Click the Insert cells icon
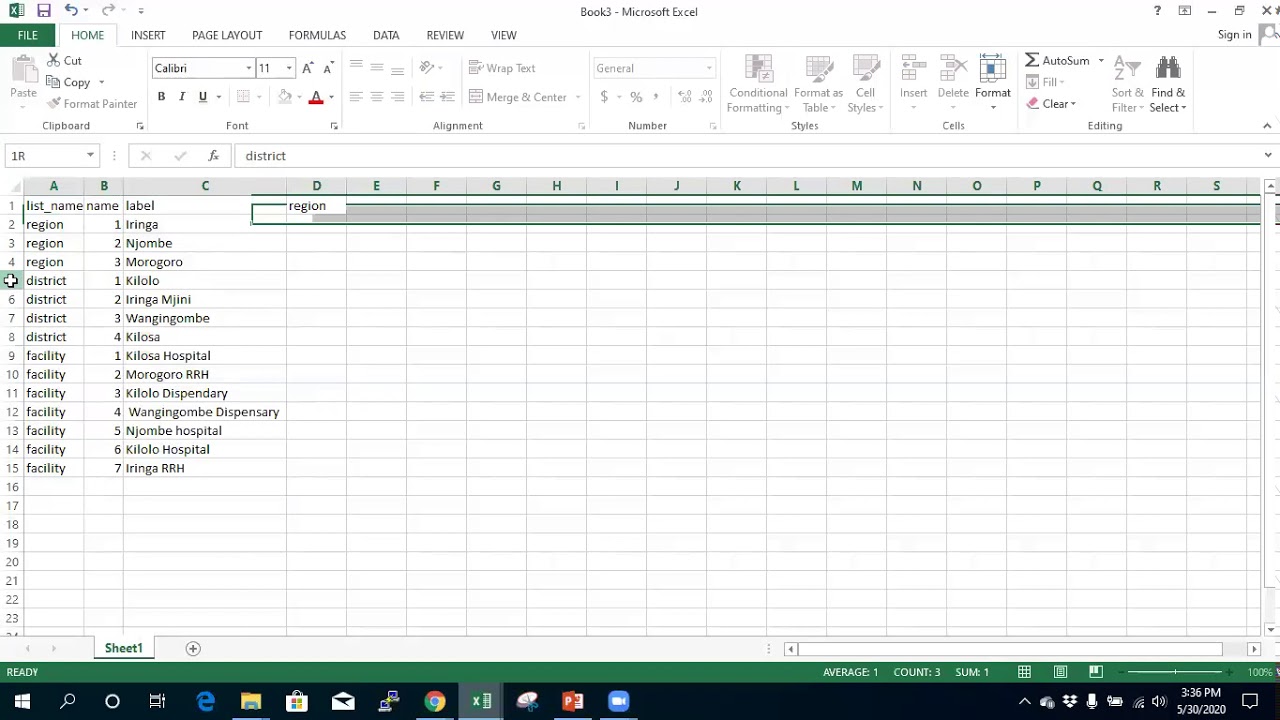The height and width of the screenshot is (720, 1280). pos(913,69)
